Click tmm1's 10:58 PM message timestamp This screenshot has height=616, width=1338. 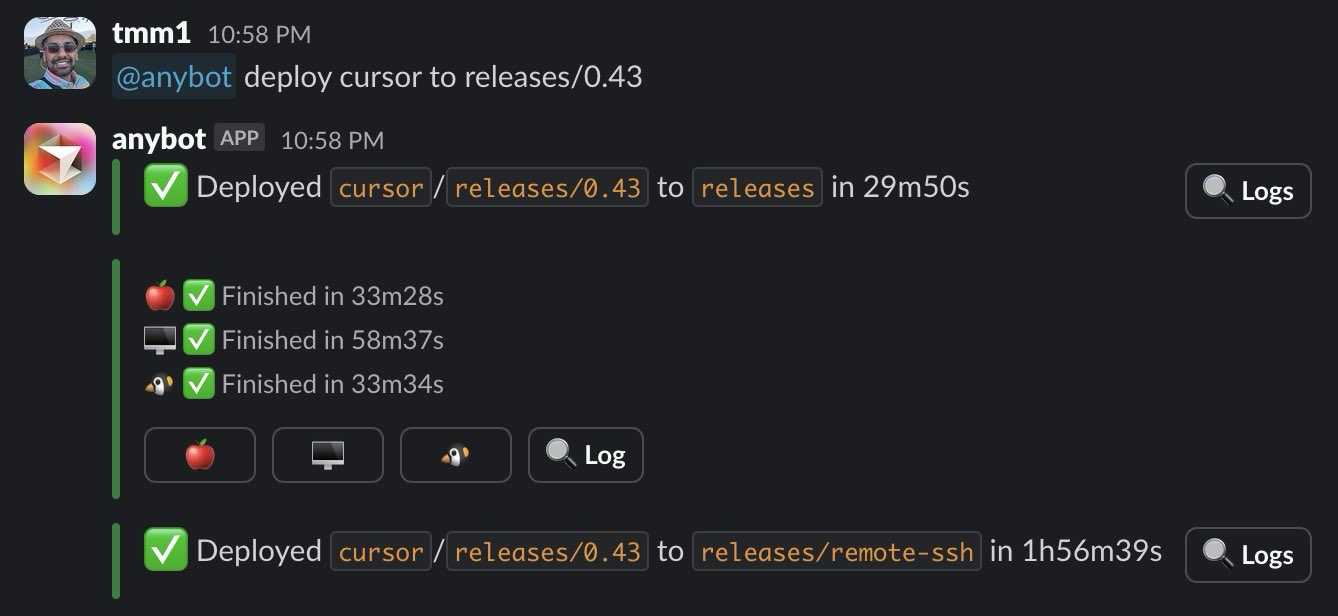pyautogui.click(x=259, y=35)
